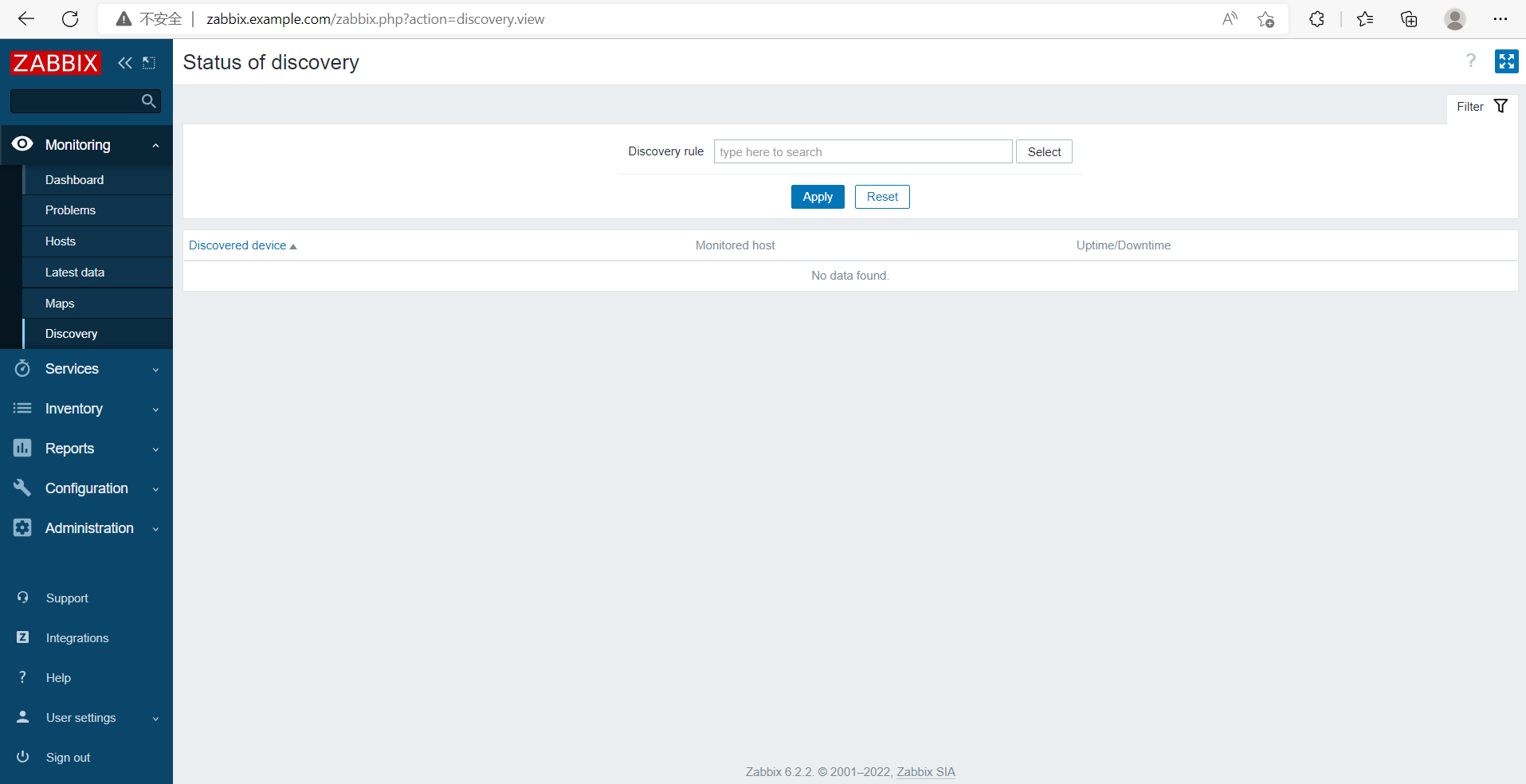This screenshot has height=784, width=1526.
Task: Hide sidebar using the square icon
Action: tap(149, 63)
